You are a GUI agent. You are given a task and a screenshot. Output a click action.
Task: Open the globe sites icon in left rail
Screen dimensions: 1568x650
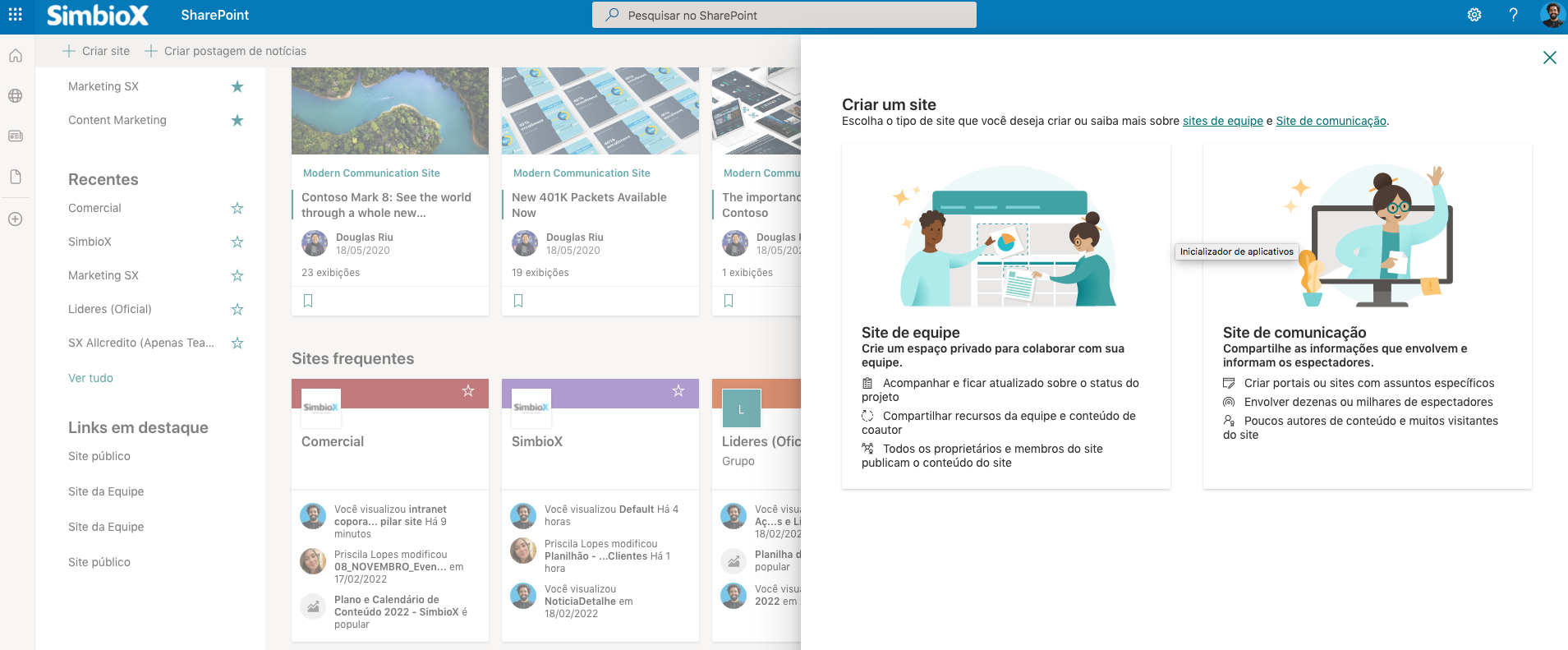[16, 96]
